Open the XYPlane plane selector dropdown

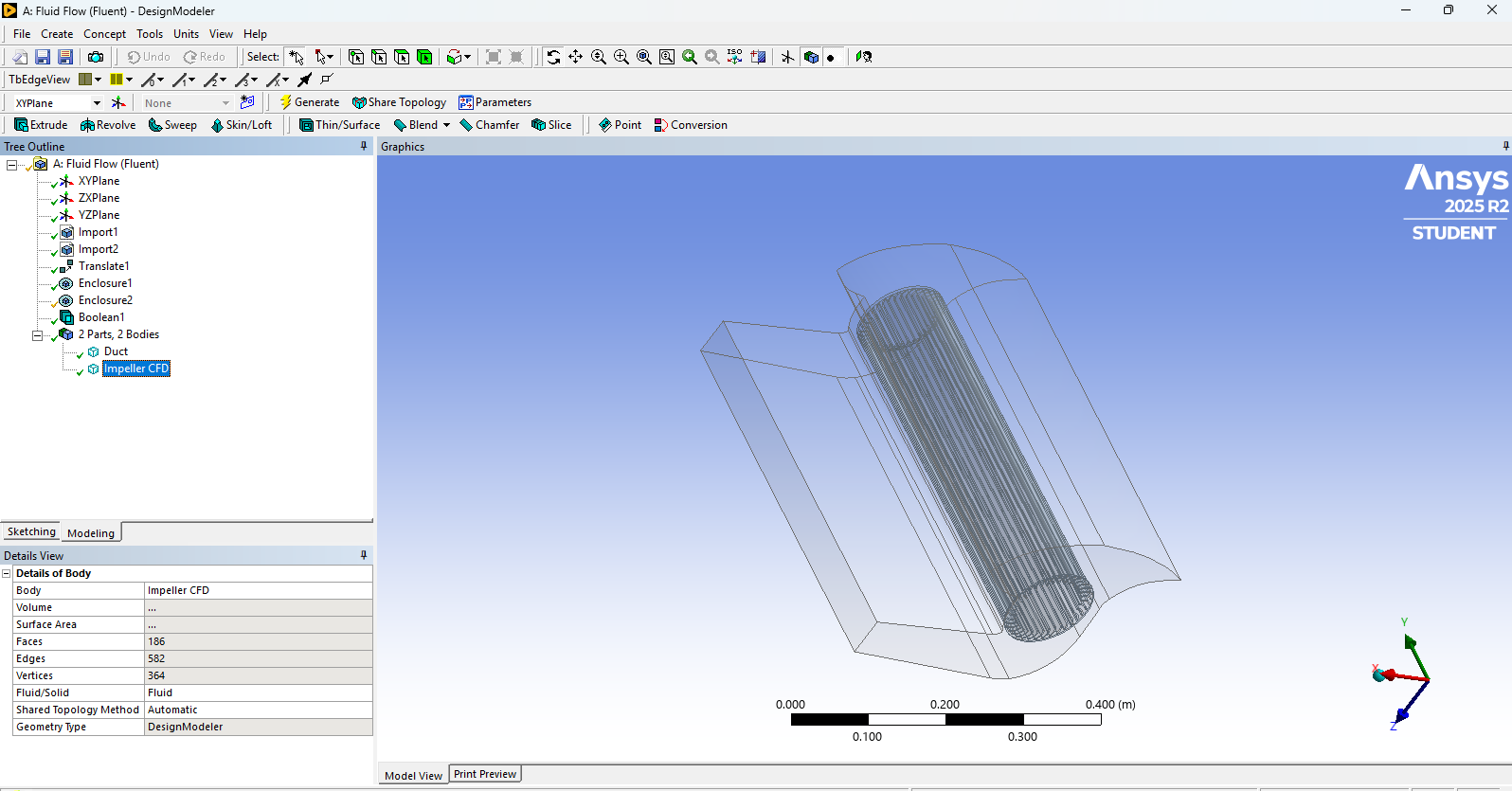pos(97,103)
